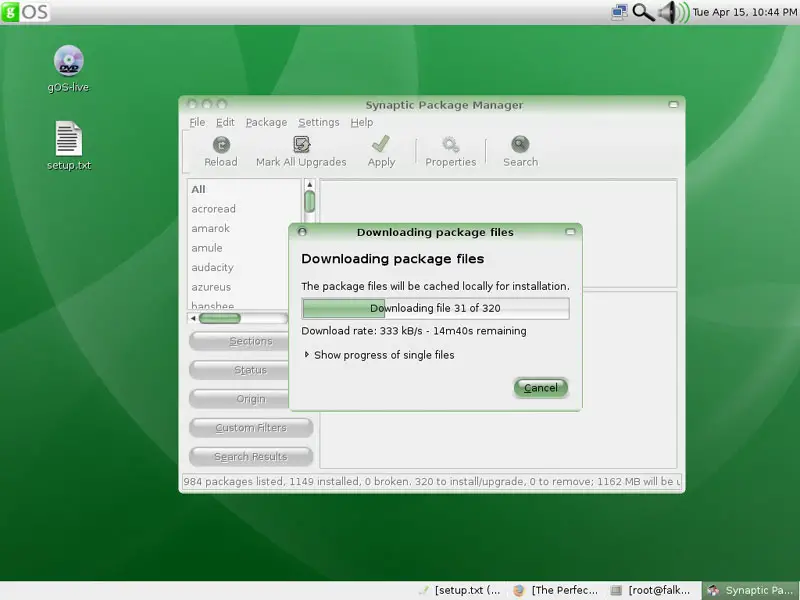This screenshot has height=600, width=800.
Task: Open the Edit menu
Action: (x=225, y=122)
